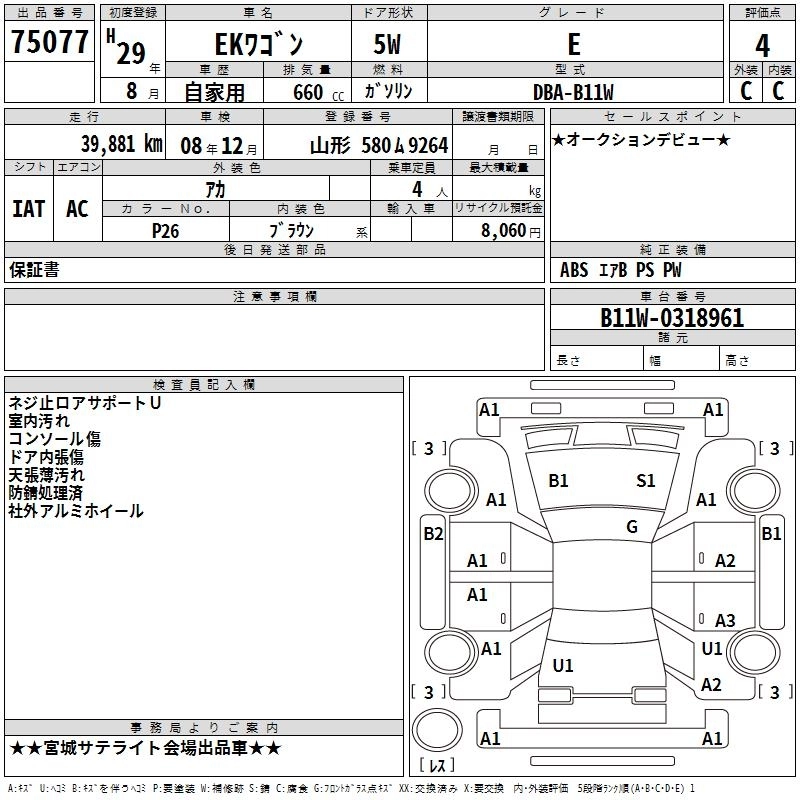Select the 注意事項欄 section header
This screenshot has width=800, height=800.
(x=275, y=296)
